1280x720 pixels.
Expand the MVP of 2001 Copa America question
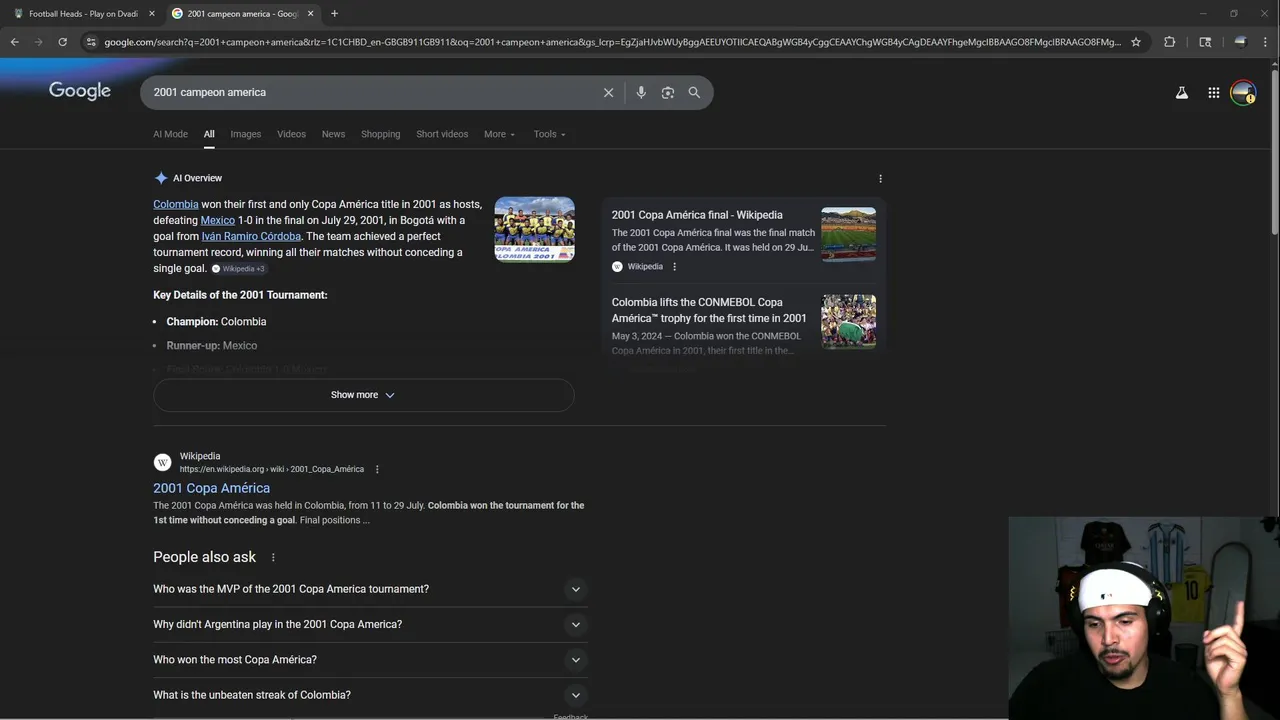[370, 589]
